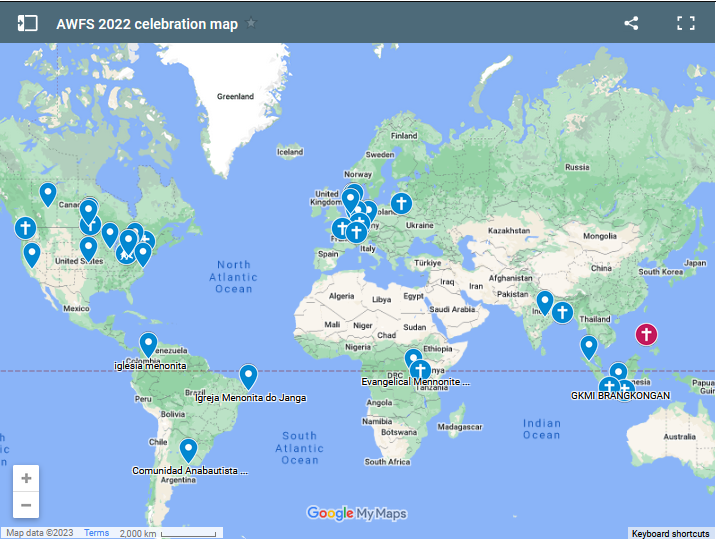Click the Keyboard shortcuts button
716x540 pixels.
pyautogui.click(x=671, y=533)
